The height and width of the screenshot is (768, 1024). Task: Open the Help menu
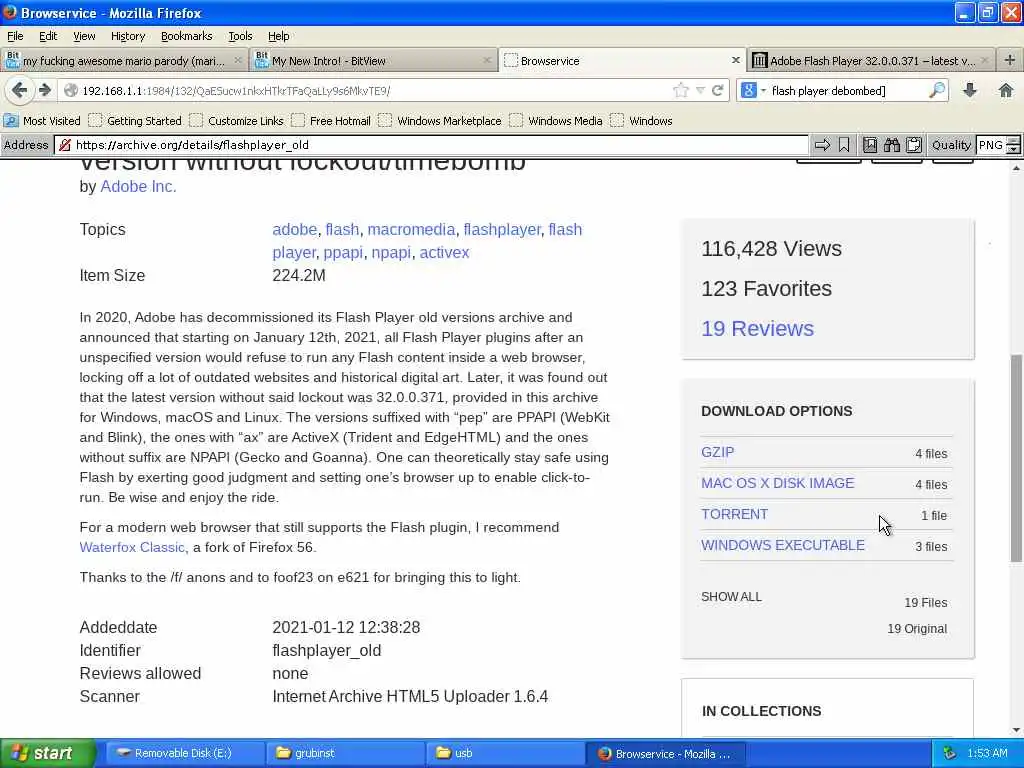point(278,36)
